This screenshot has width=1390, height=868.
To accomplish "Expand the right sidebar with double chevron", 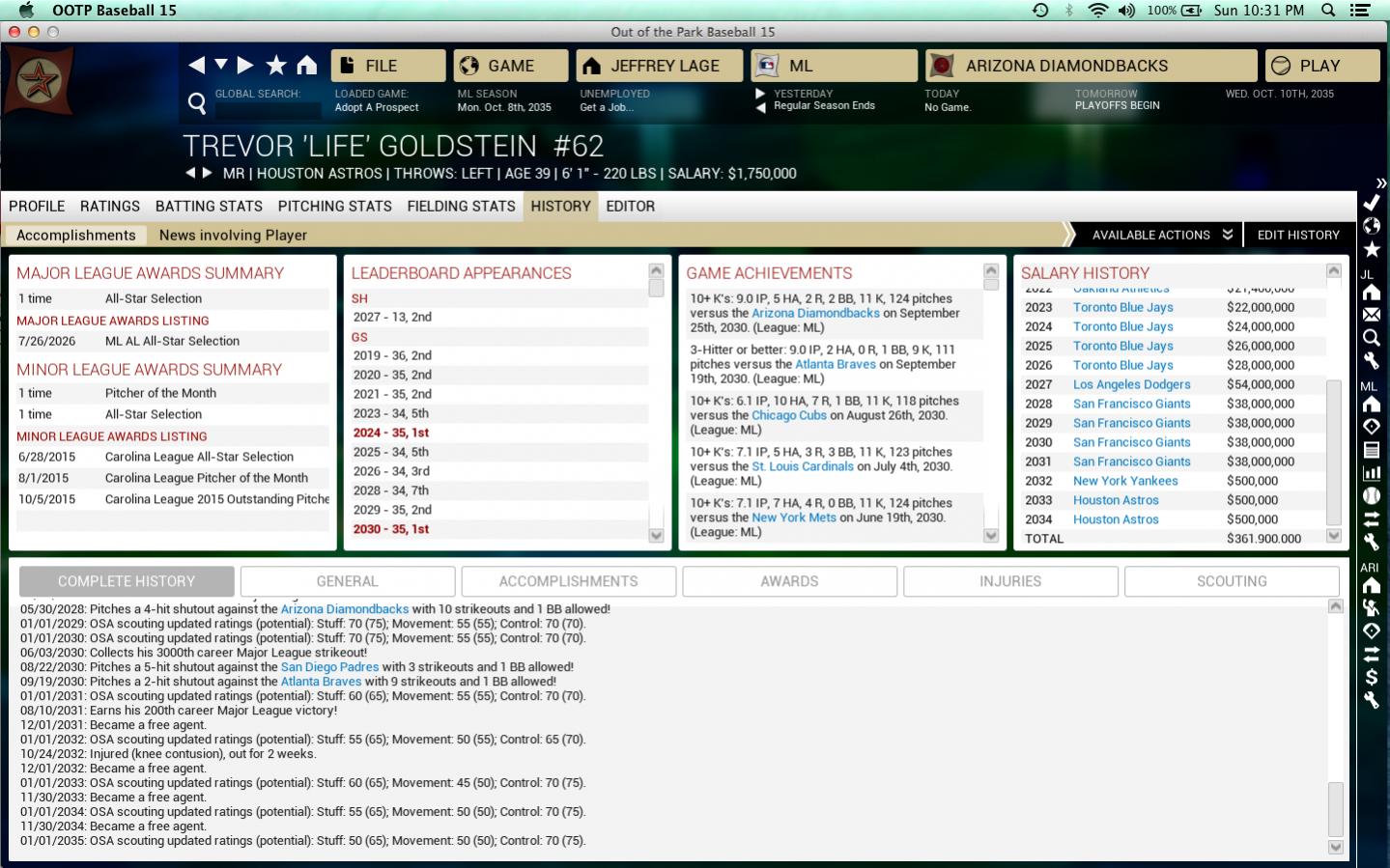I will pos(1380,182).
